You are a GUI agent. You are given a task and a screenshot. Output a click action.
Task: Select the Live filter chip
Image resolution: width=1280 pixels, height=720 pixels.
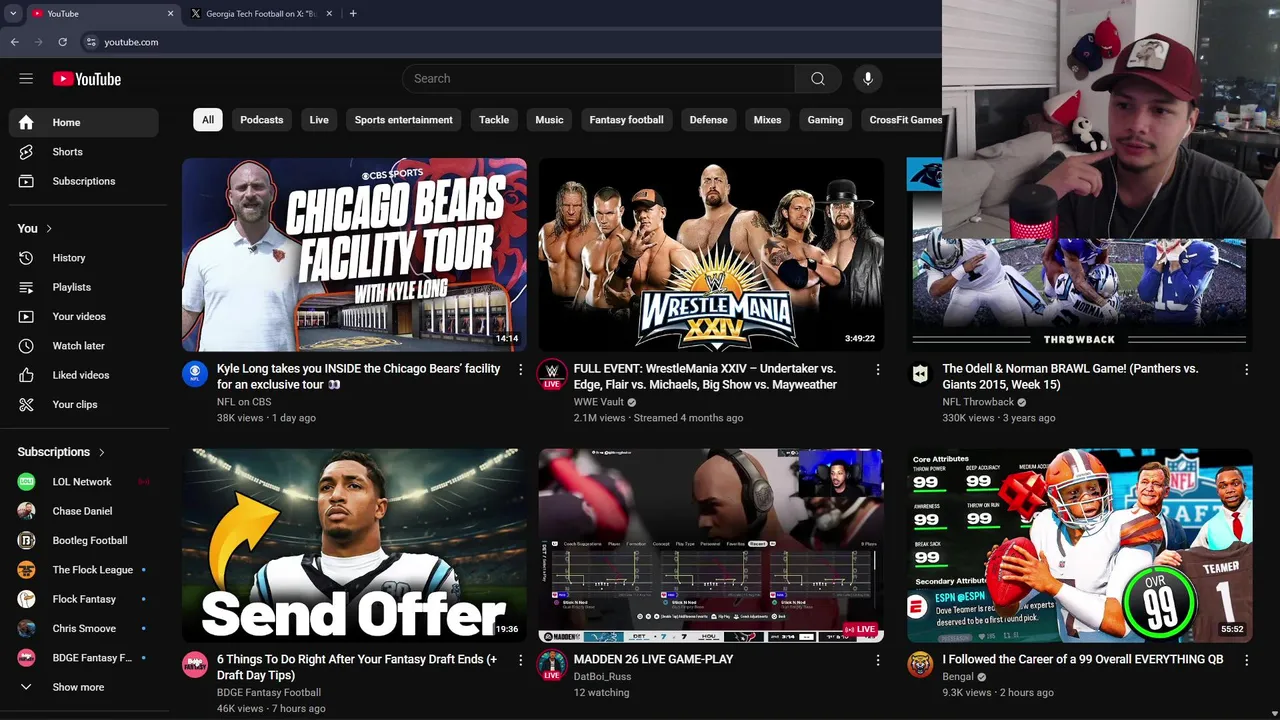319,120
